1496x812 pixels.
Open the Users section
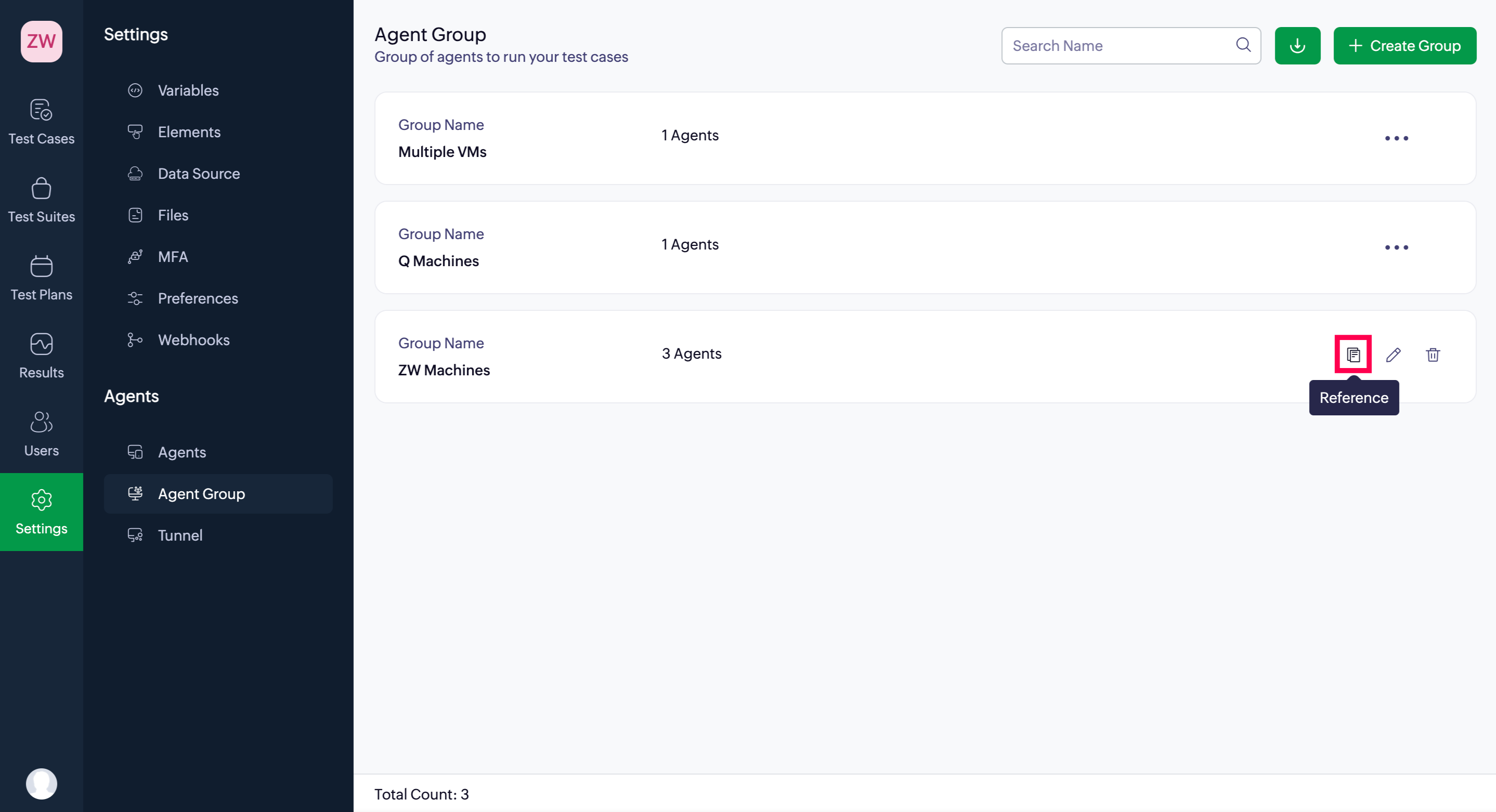[x=41, y=434]
